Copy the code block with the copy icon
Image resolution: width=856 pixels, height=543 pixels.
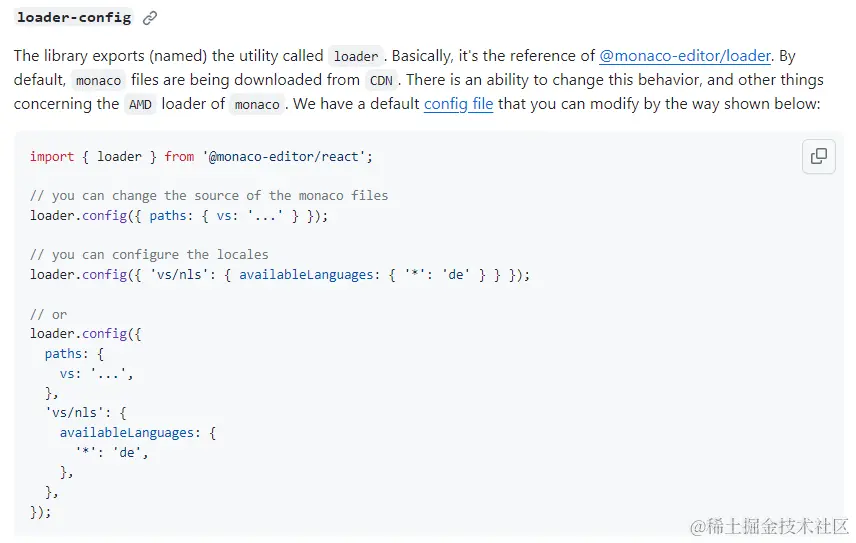tap(818, 156)
